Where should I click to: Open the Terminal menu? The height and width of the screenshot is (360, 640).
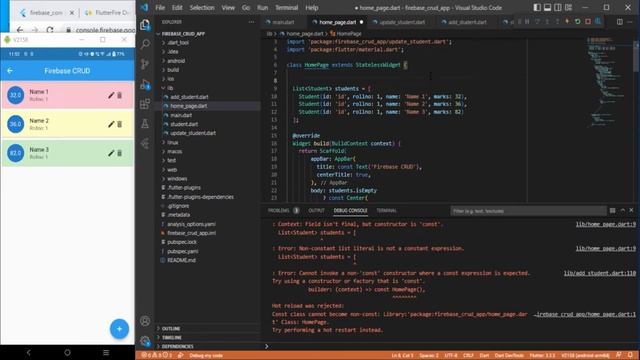coord(286,8)
